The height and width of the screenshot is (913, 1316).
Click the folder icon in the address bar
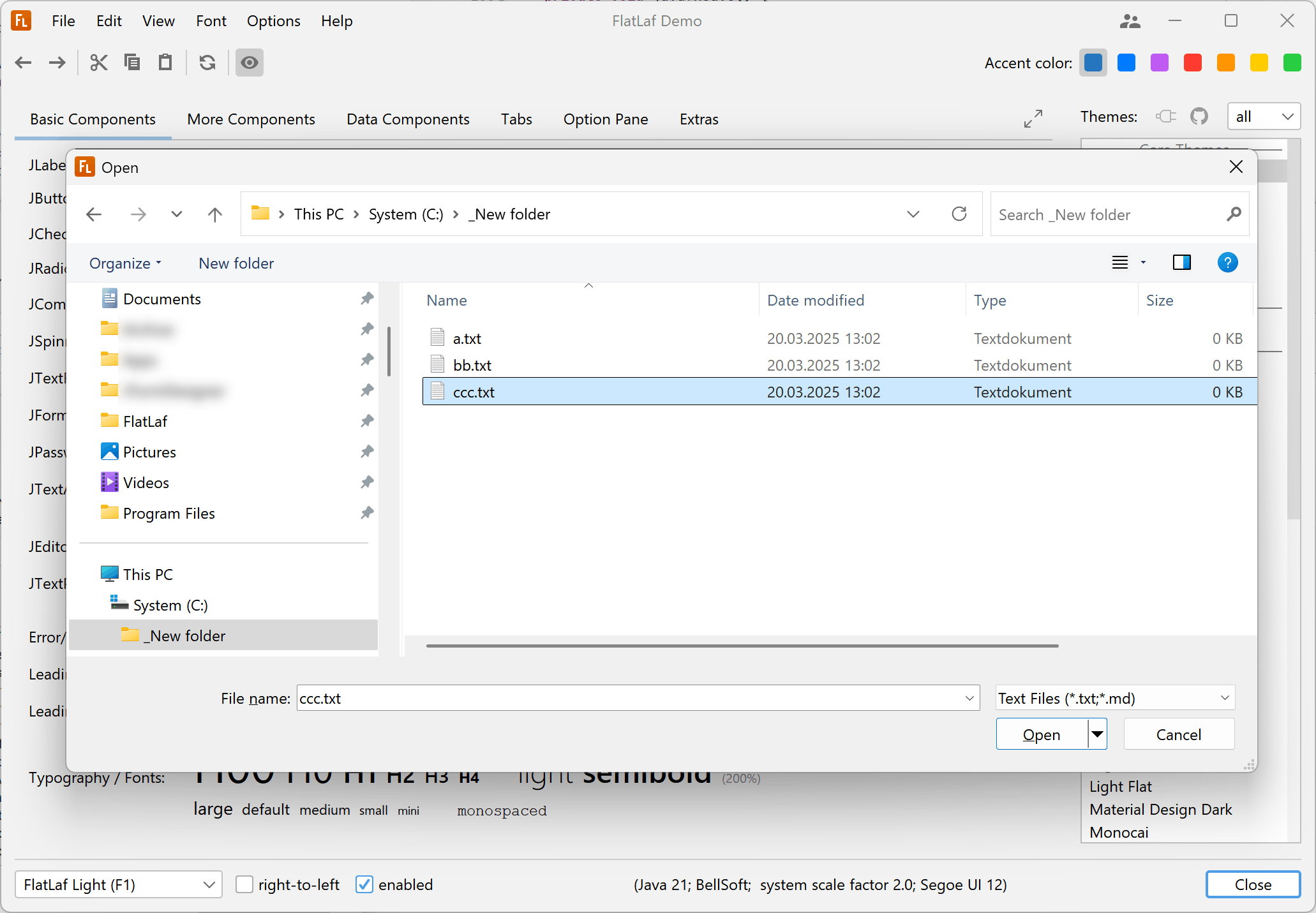click(x=260, y=213)
